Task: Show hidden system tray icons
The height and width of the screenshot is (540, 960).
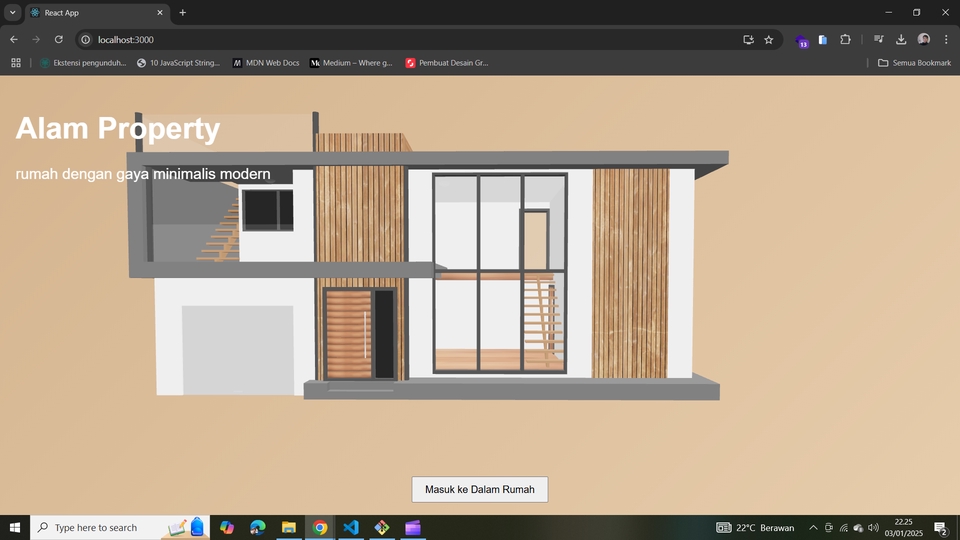Action: point(813,527)
